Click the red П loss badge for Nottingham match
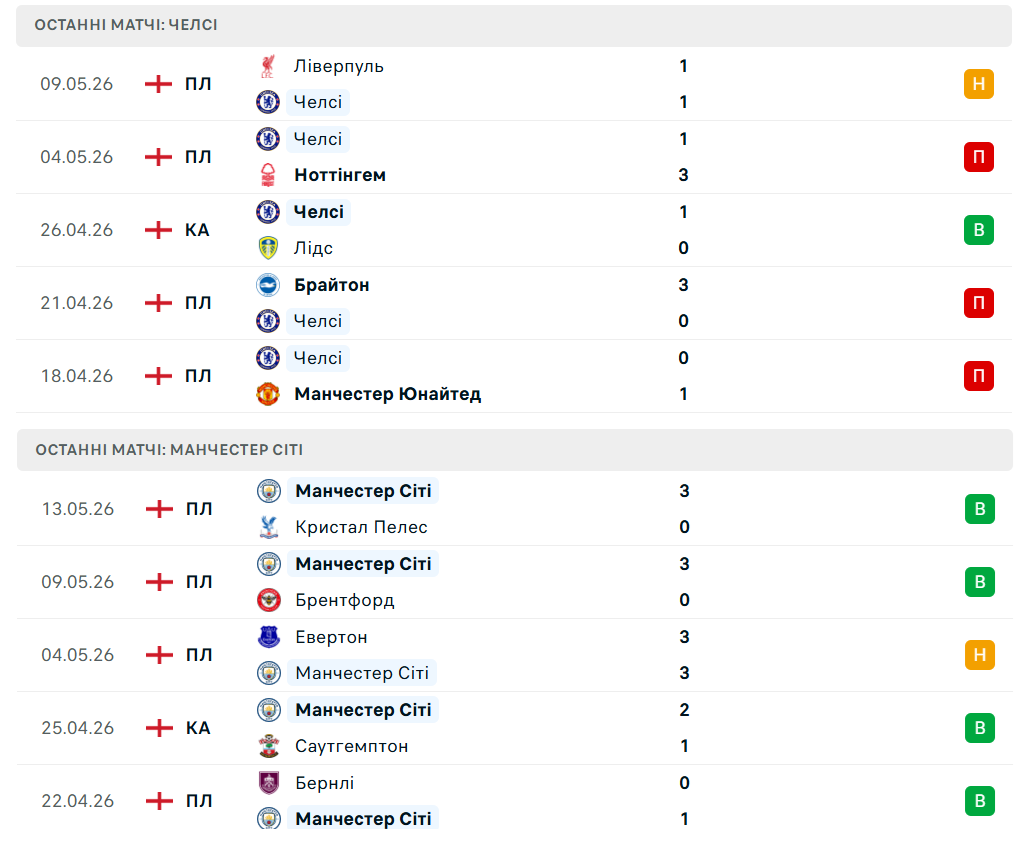Screen dimensions: 1024x843 [x=978, y=157]
